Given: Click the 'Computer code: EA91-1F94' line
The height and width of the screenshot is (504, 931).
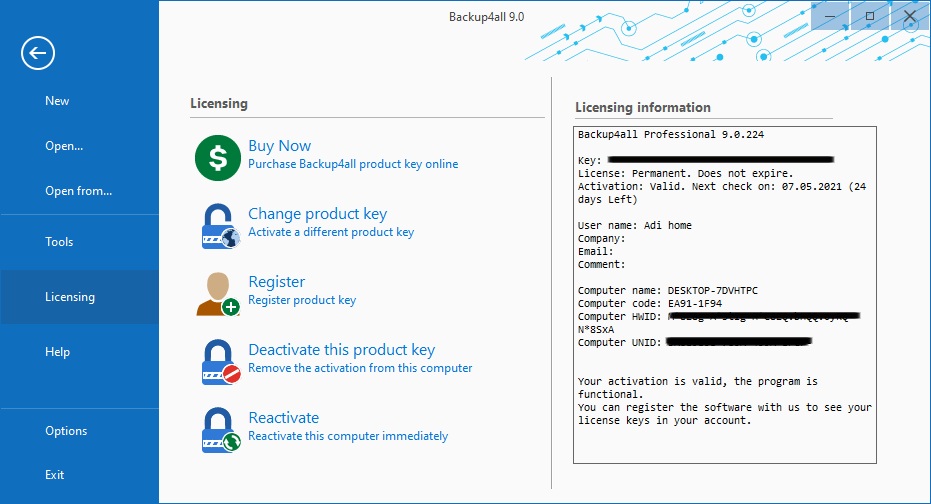Looking at the screenshot, I should tap(650, 303).
